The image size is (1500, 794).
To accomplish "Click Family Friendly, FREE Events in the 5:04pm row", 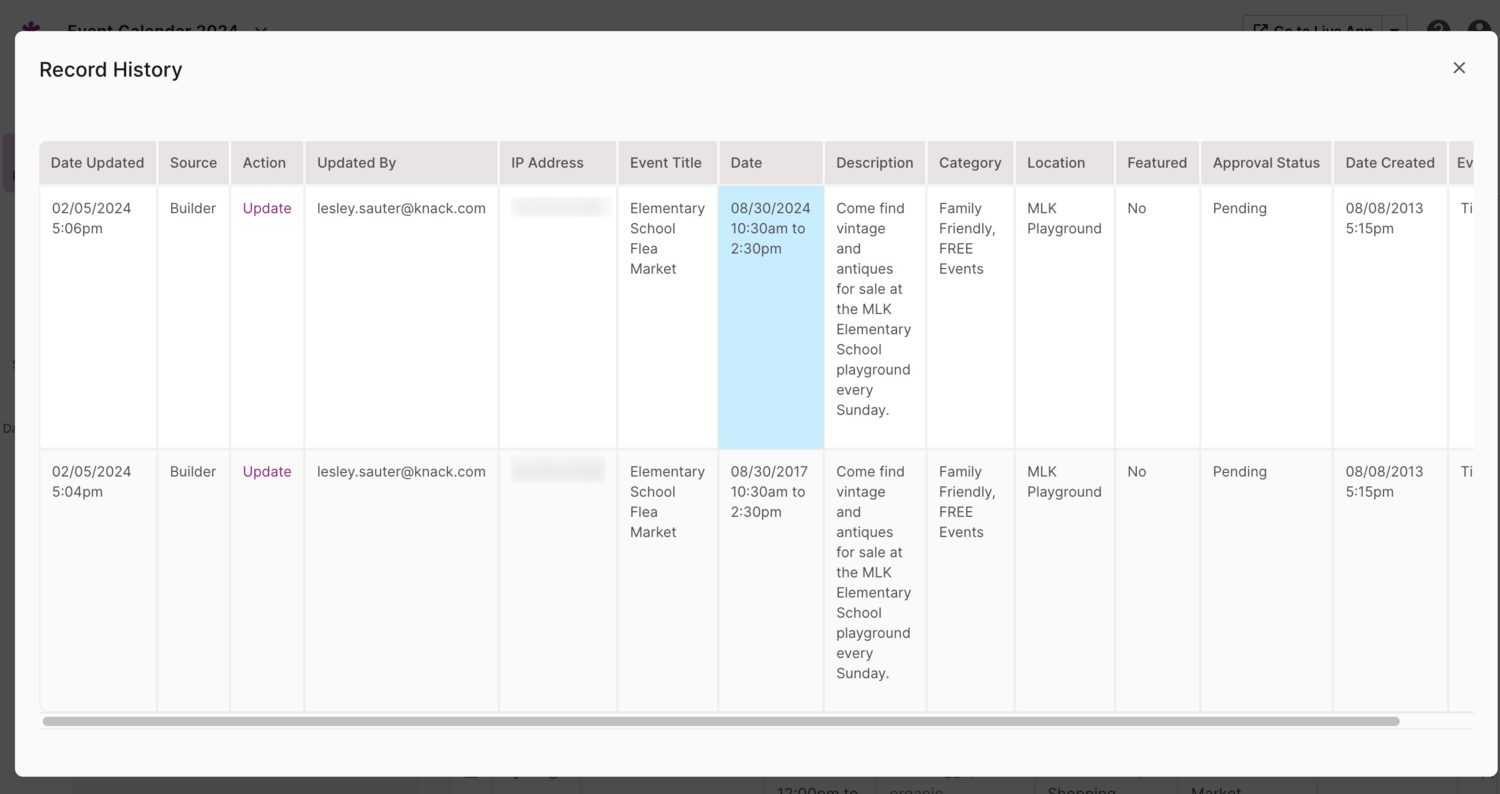I will tap(967, 501).
